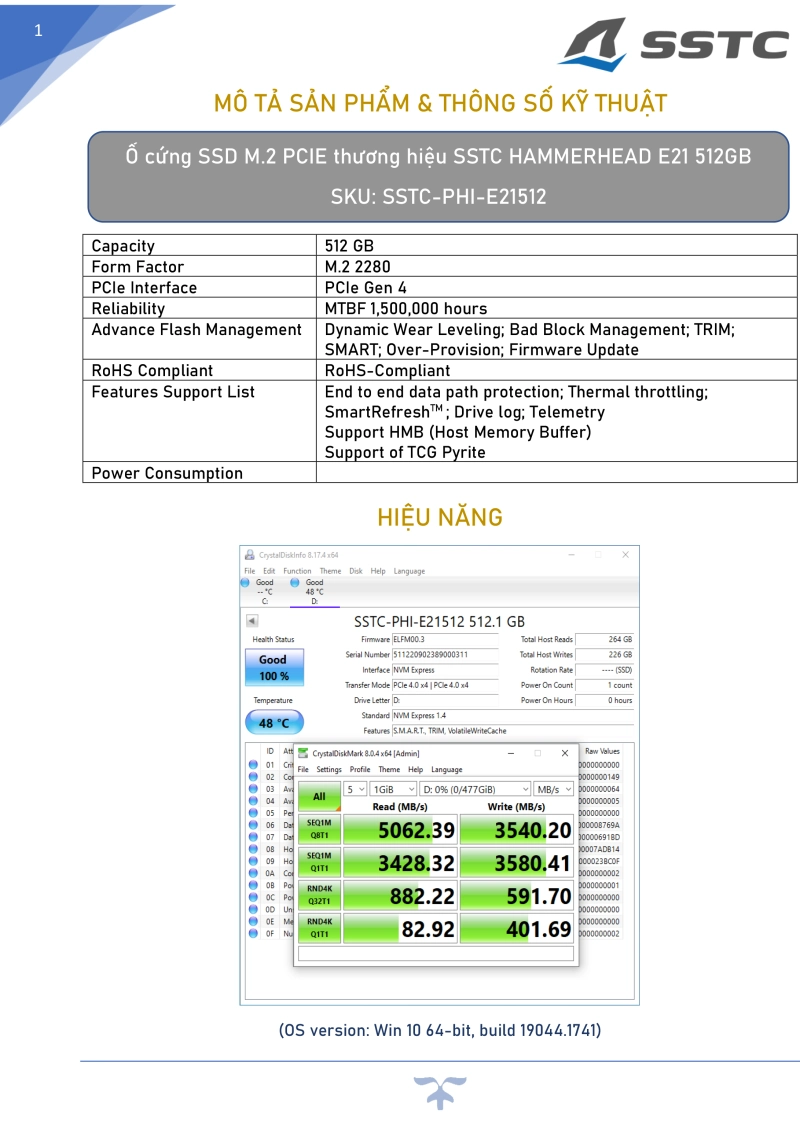Click the back arrow navigation icon in CrystalDiskInfo

(250, 619)
